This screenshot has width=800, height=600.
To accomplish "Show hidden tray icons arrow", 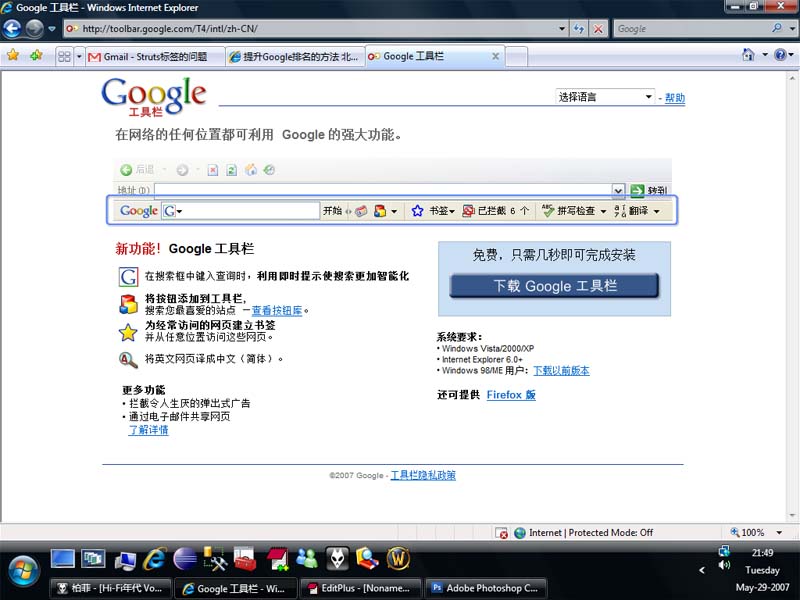I will (702, 570).
